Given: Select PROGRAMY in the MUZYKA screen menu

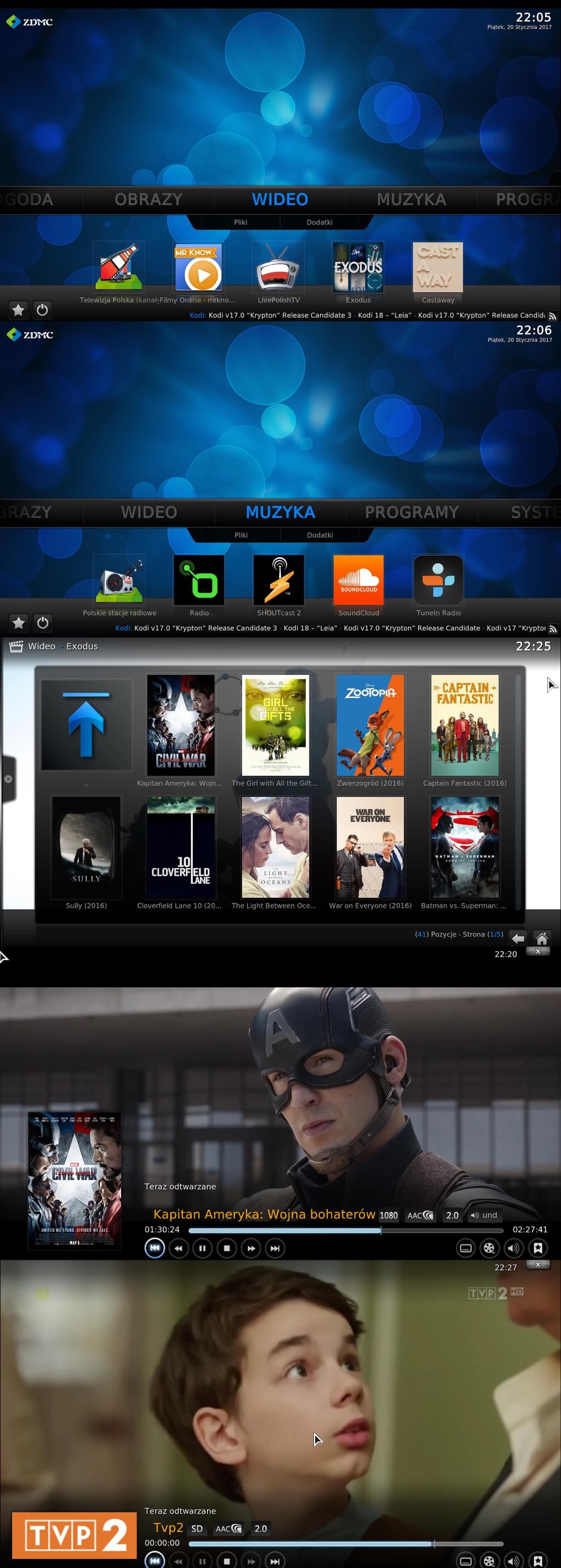Looking at the screenshot, I should [411, 512].
